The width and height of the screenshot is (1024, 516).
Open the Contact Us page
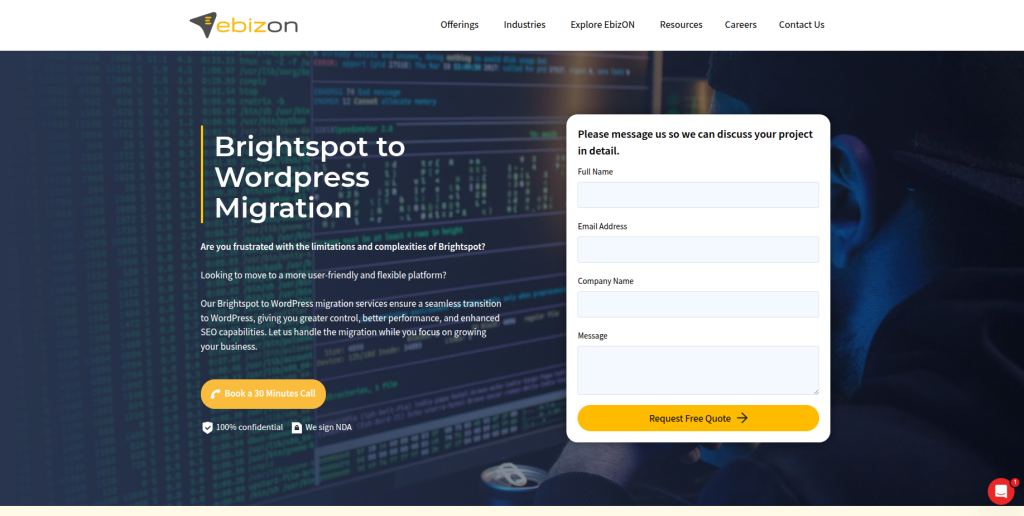tap(801, 25)
